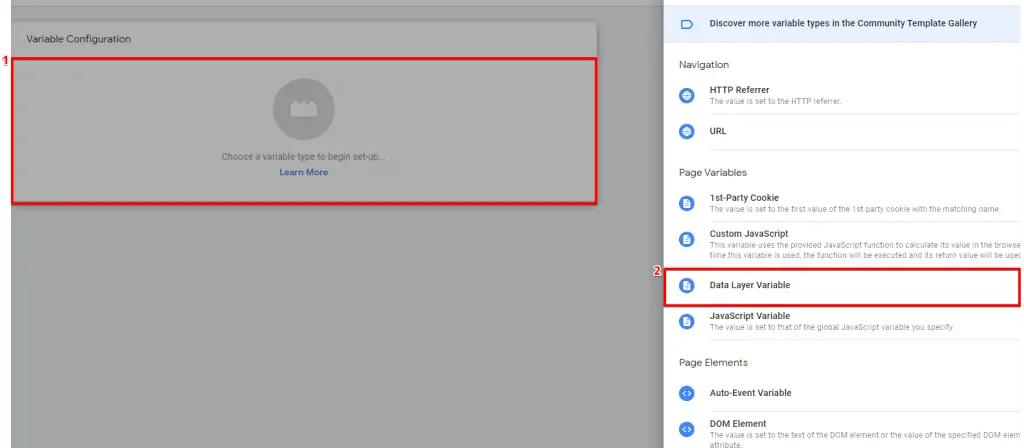Click the Page Elements section heading
Screen dimensions: 1024x448
713,362
